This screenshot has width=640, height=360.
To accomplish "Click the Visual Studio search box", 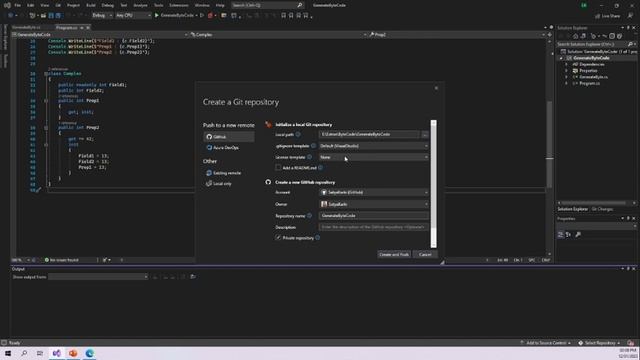I will tap(267, 5).
